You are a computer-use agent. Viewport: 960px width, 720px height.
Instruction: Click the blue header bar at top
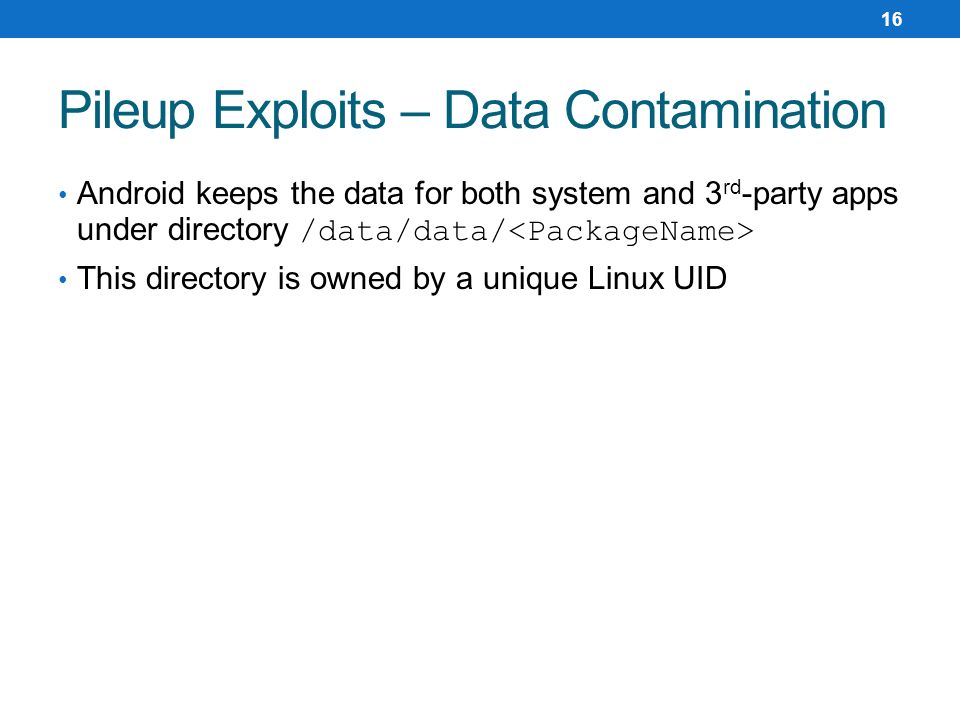tap(480, 19)
